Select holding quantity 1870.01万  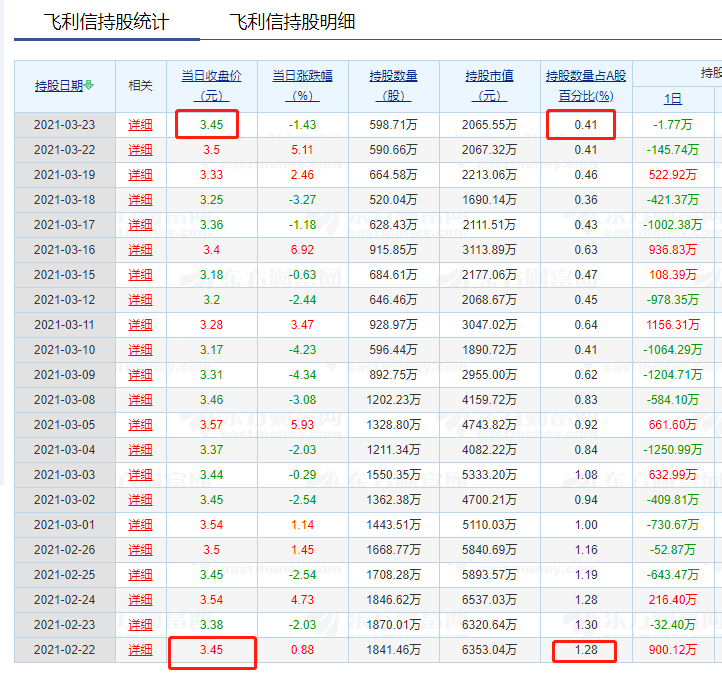tap(393, 625)
